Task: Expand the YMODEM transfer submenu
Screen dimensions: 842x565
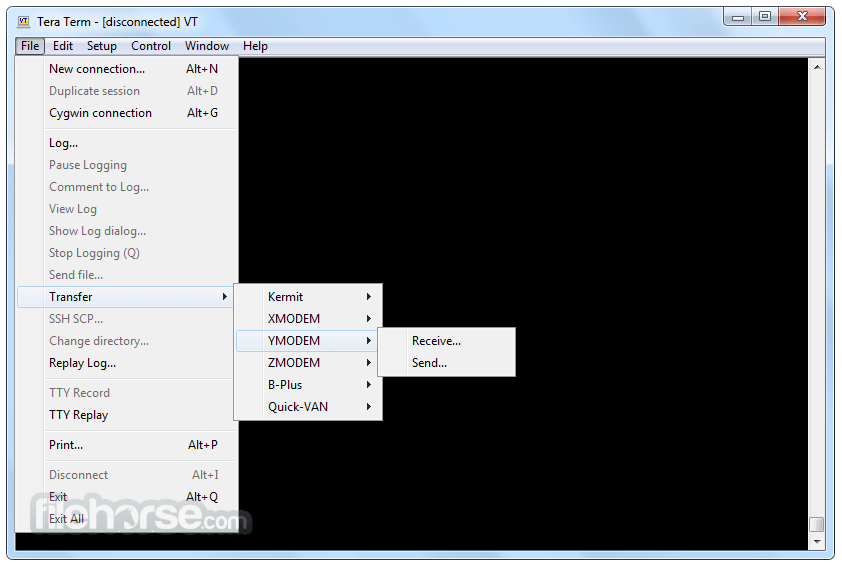Action: (308, 341)
